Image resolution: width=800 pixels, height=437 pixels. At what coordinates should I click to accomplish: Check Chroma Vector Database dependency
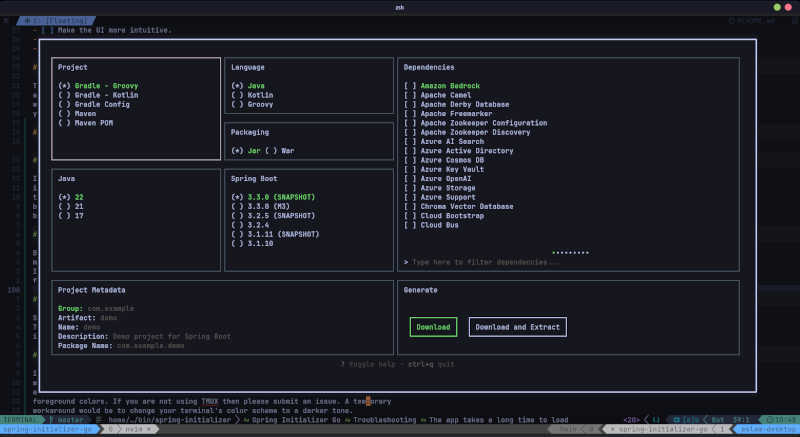coord(459,207)
